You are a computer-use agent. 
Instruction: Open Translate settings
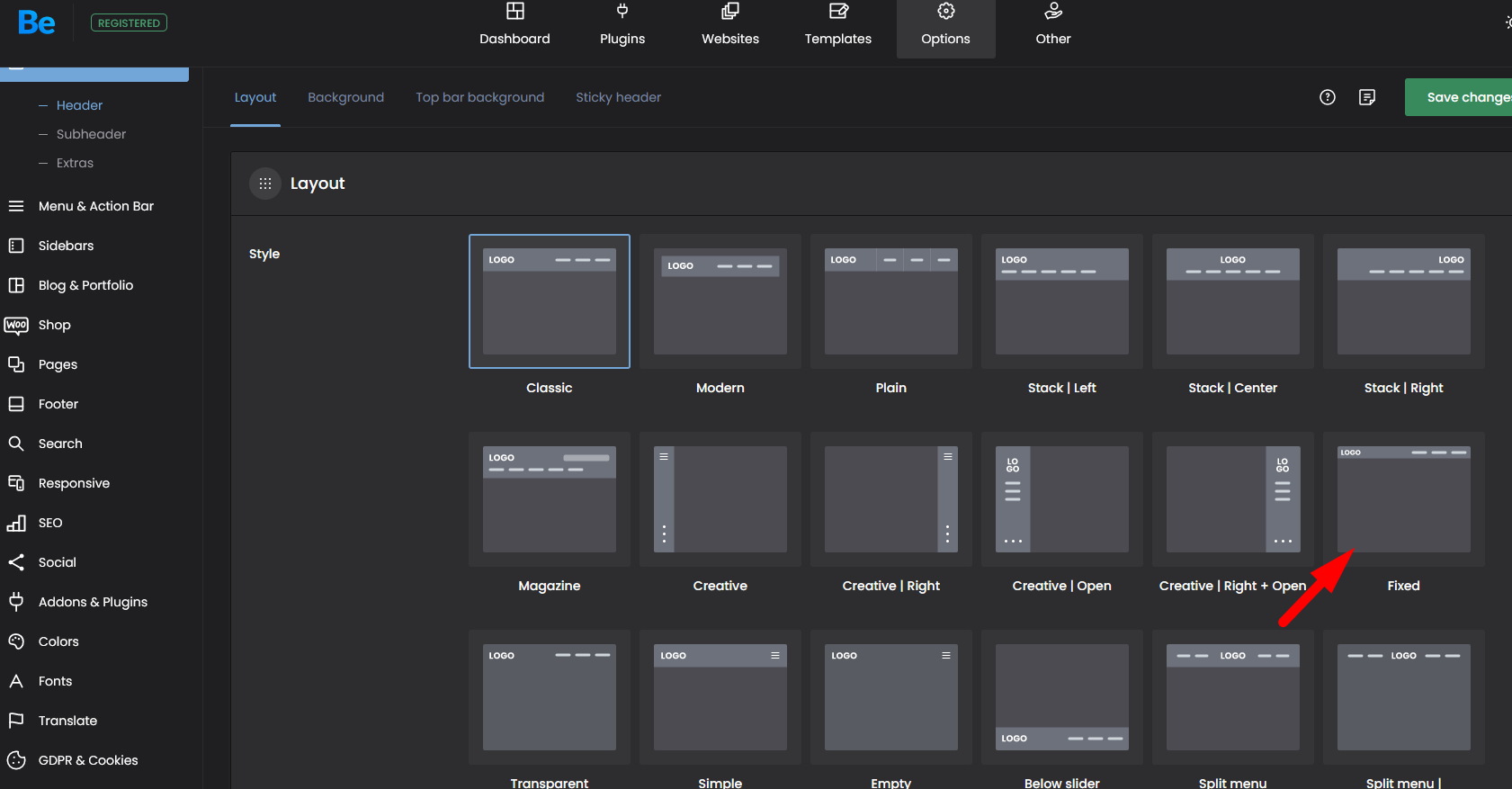67,721
